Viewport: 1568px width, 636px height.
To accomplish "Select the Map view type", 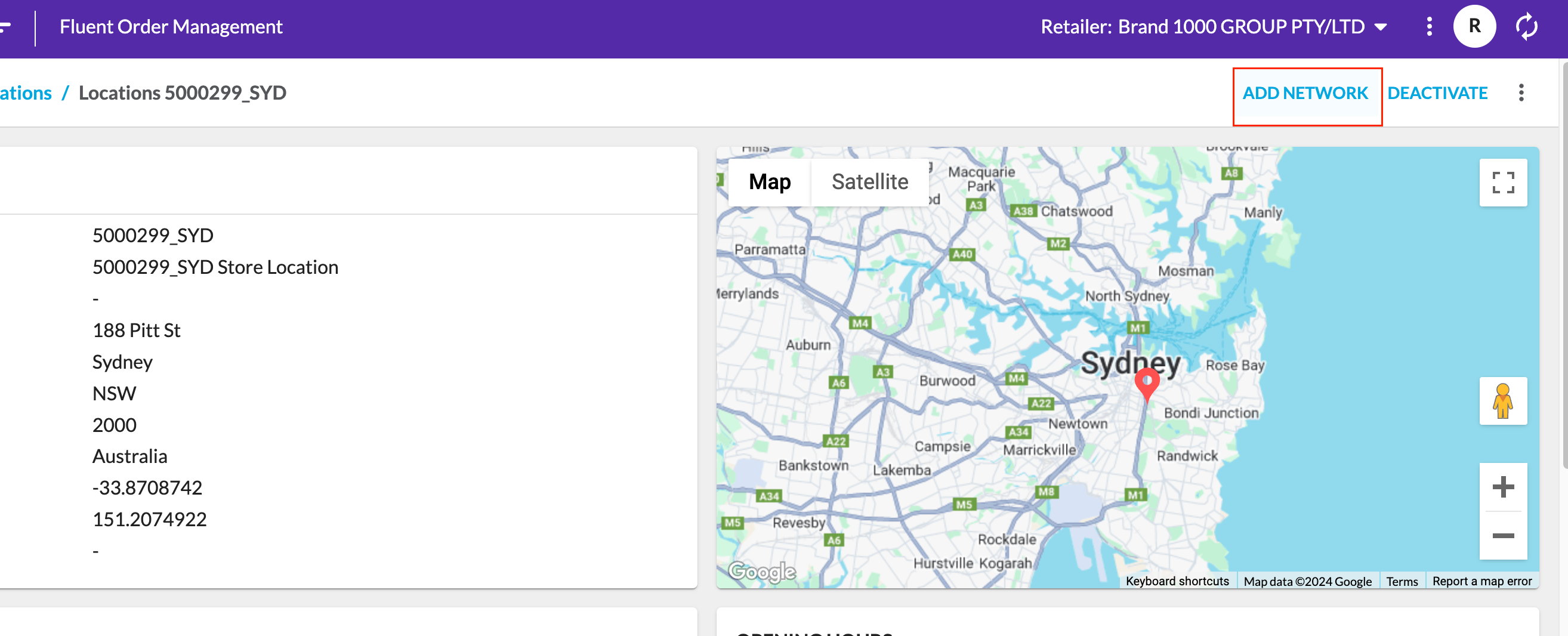I will 770,182.
